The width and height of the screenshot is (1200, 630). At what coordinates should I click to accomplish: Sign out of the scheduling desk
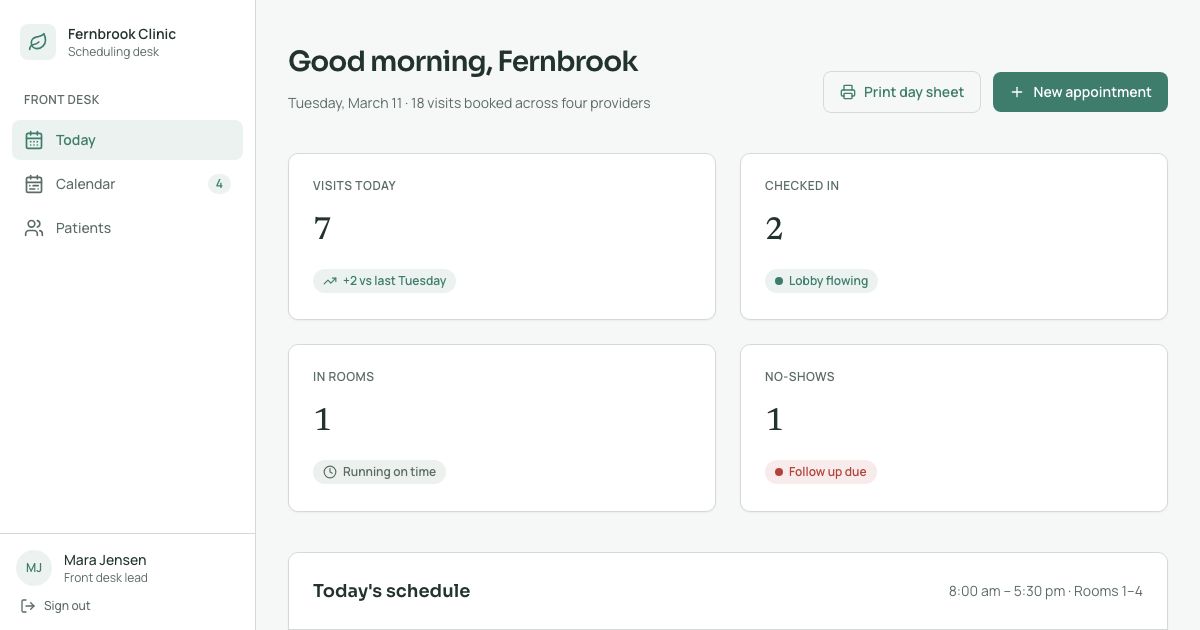(56, 606)
